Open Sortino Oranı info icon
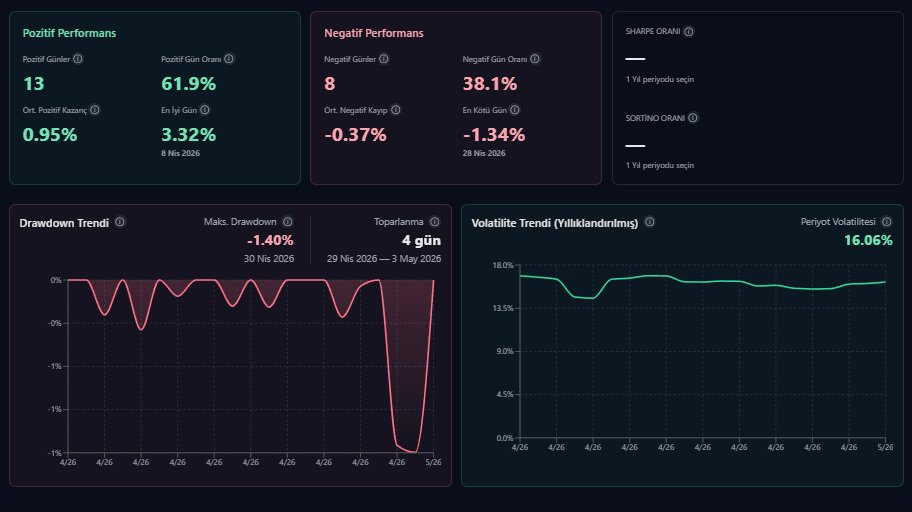 (693, 118)
